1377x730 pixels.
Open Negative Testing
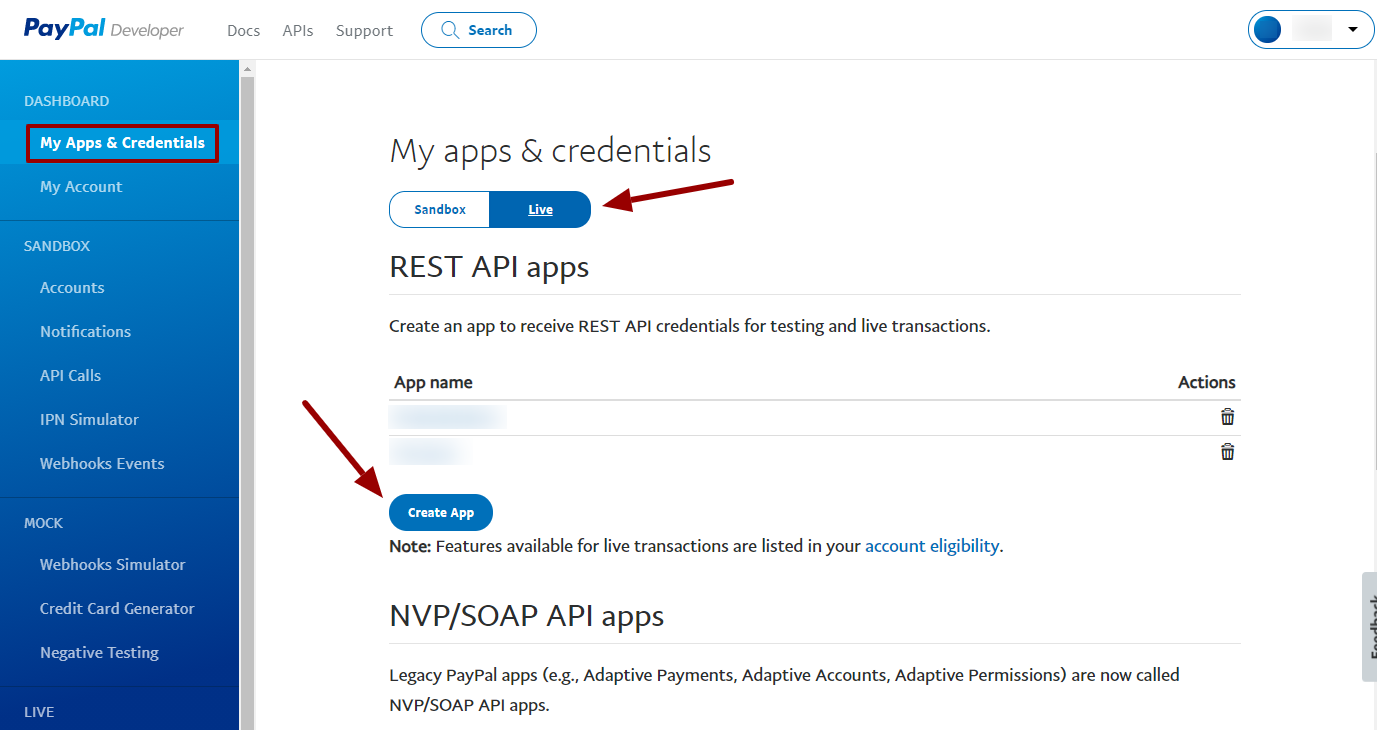coord(99,653)
